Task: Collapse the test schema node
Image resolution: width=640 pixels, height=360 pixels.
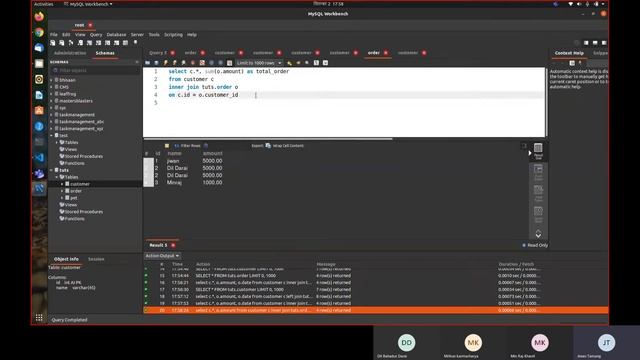Action: coord(51,136)
